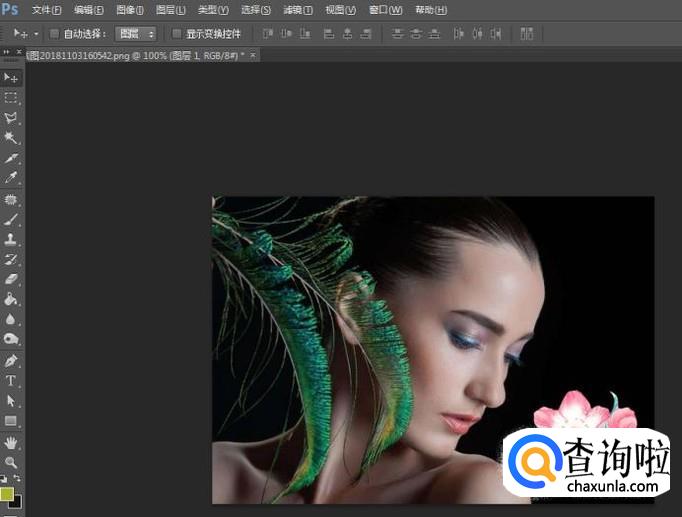The height and width of the screenshot is (517, 682).
Task: Swap foreground and background colors
Action: point(18,479)
